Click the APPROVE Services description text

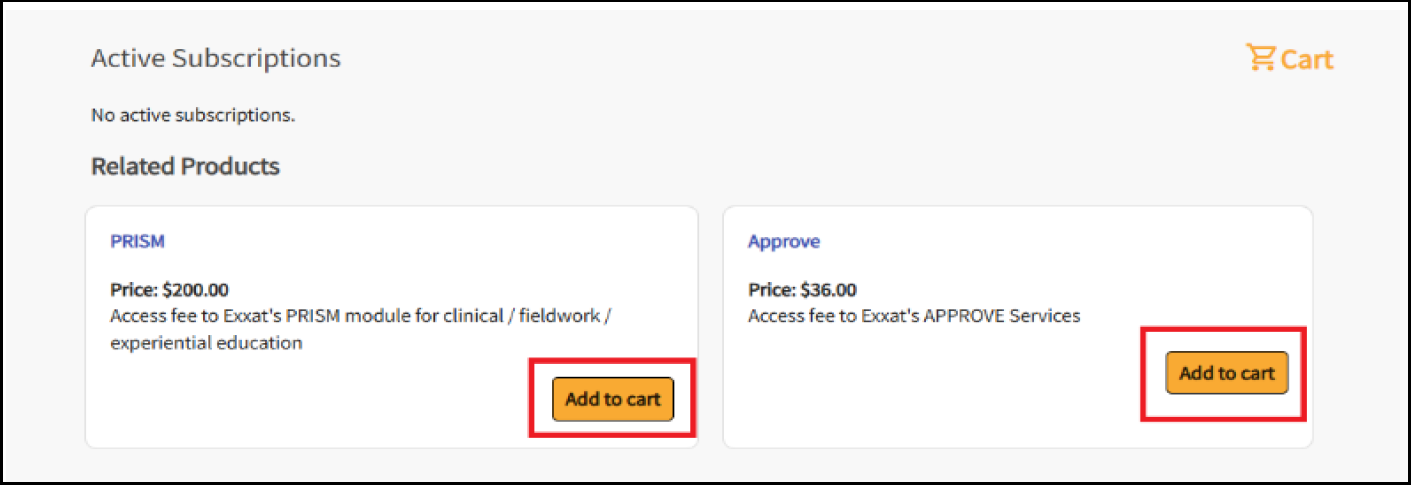pos(914,316)
